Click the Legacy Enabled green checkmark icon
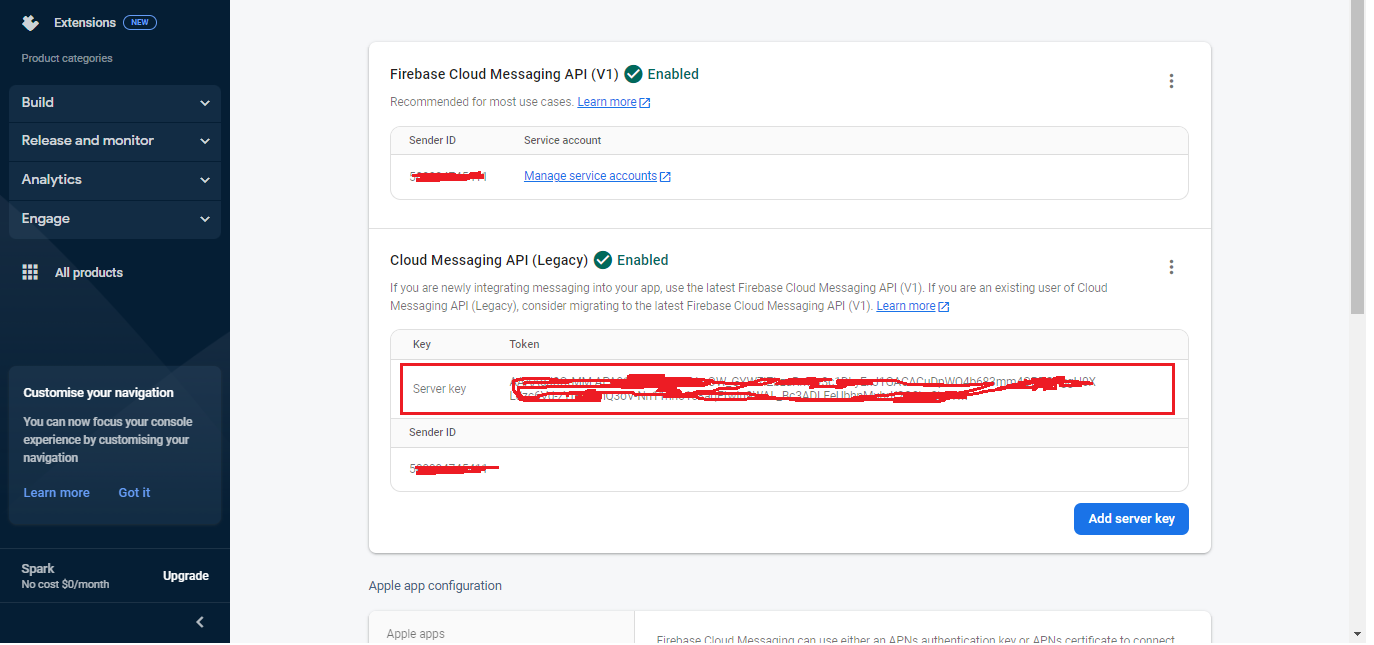The width and height of the screenshot is (1374, 645). pos(603,260)
